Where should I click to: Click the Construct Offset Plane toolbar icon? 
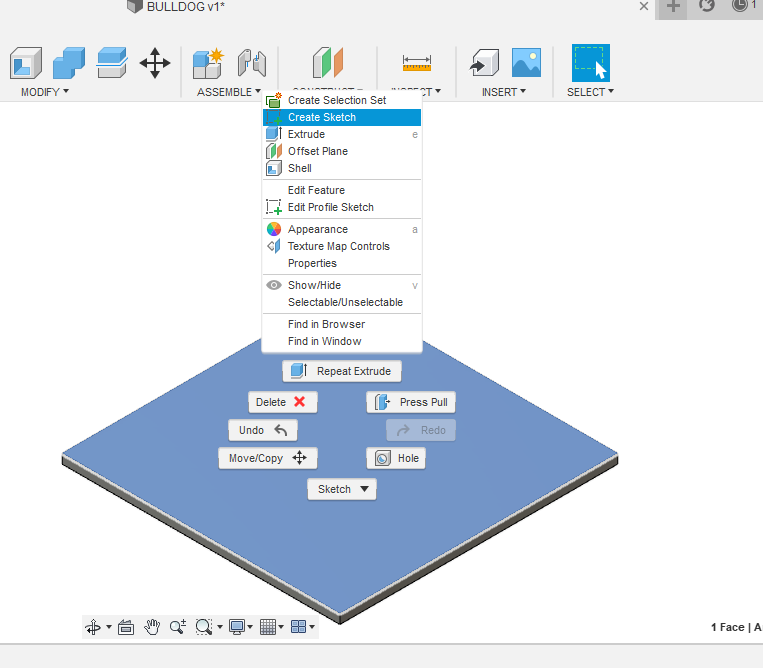click(x=327, y=63)
